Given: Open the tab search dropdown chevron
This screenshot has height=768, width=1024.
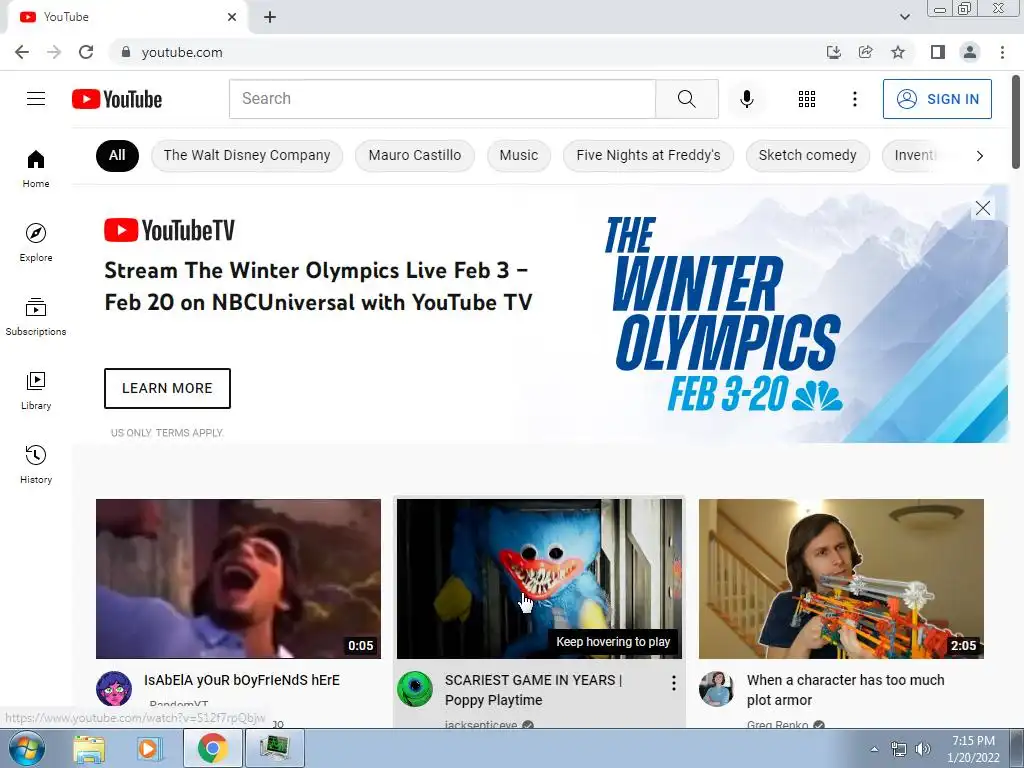Looking at the screenshot, I should [x=904, y=17].
